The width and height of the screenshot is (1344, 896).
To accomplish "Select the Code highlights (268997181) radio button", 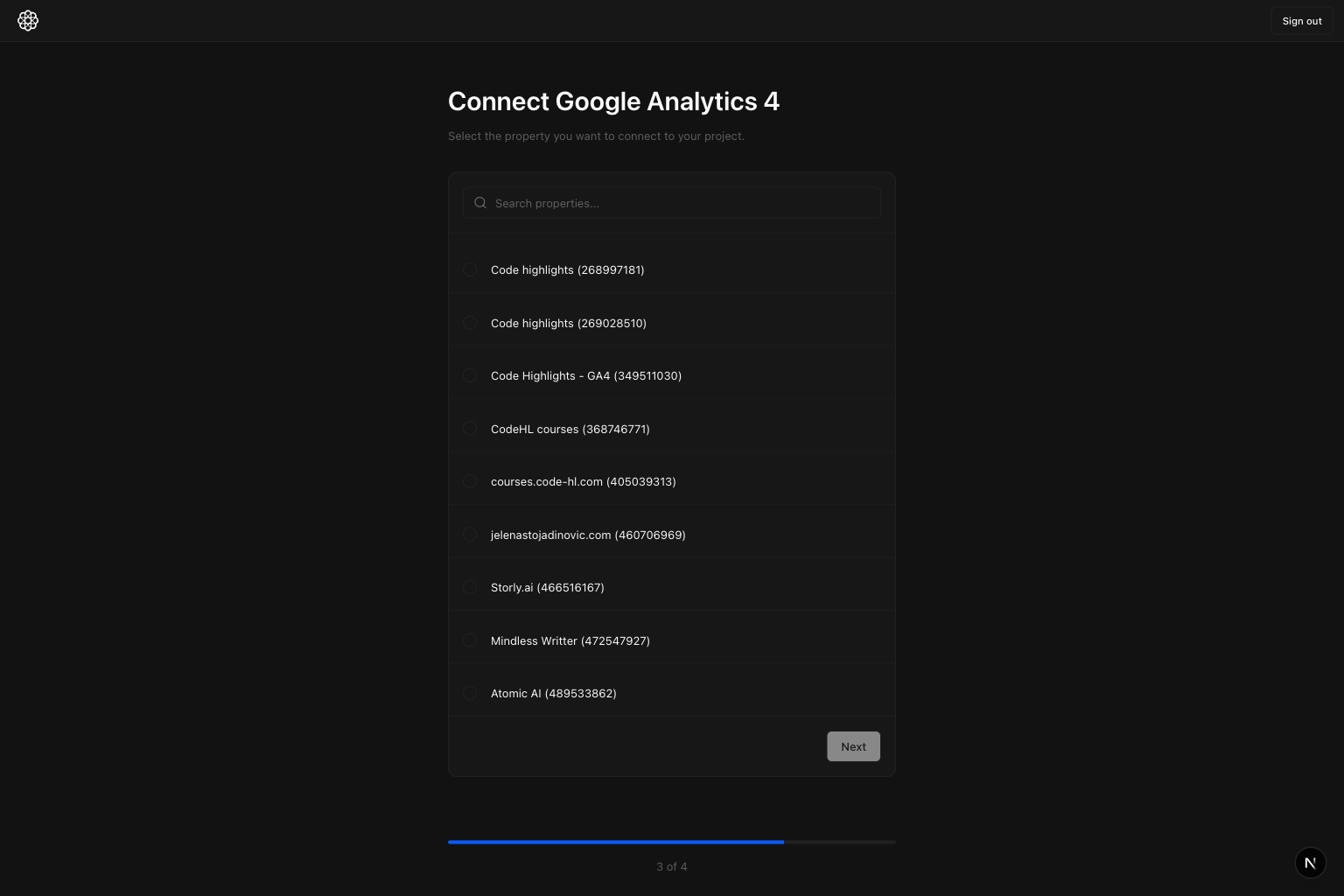I will tap(470, 269).
